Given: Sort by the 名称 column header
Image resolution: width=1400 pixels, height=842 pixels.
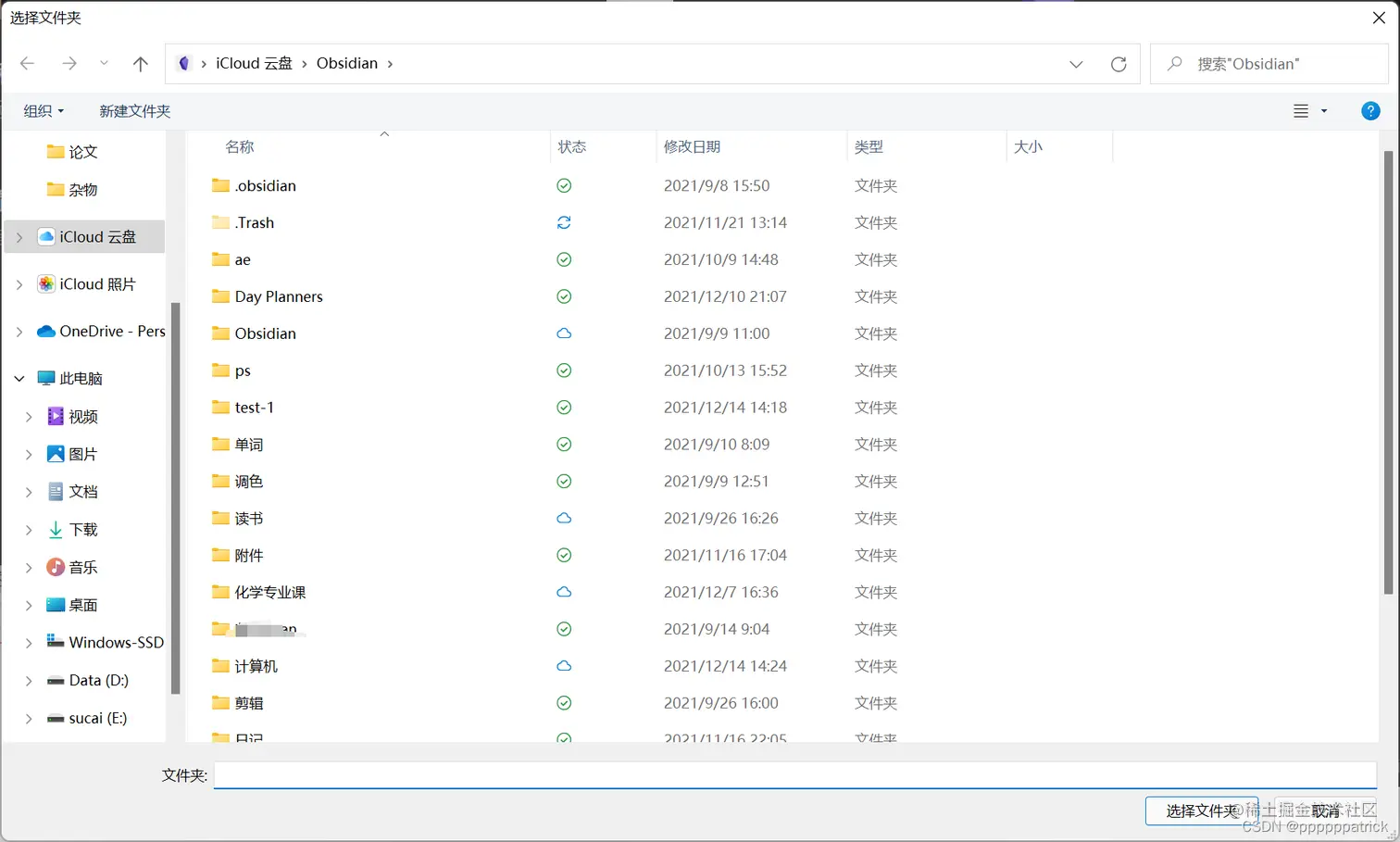Looking at the screenshot, I should (240, 146).
